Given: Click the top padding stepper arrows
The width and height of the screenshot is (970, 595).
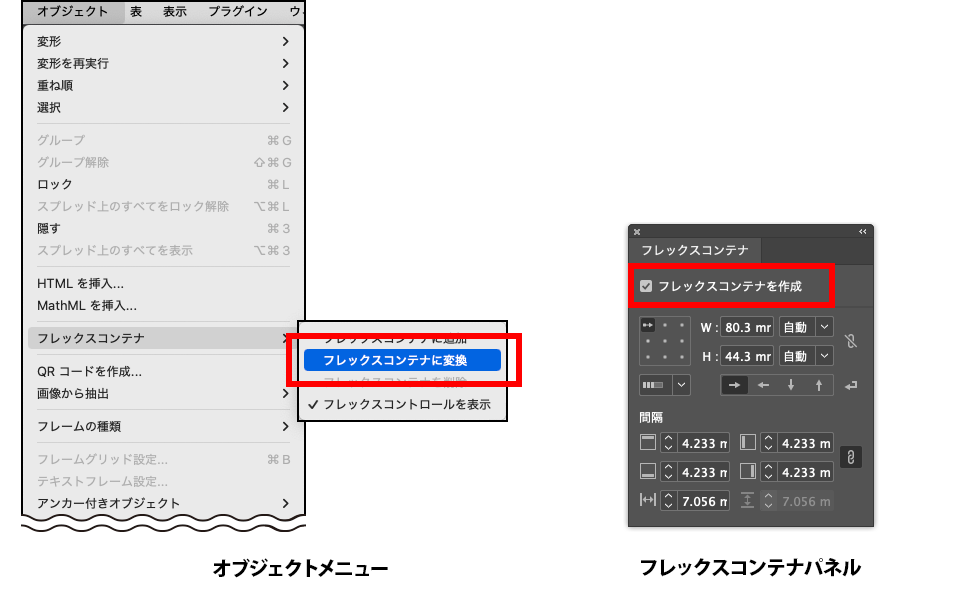Looking at the screenshot, I should pyautogui.click(x=669, y=443).
